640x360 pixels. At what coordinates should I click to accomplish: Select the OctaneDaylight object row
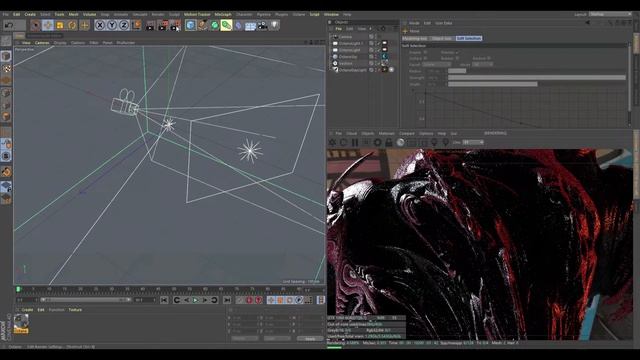point(353,70)
